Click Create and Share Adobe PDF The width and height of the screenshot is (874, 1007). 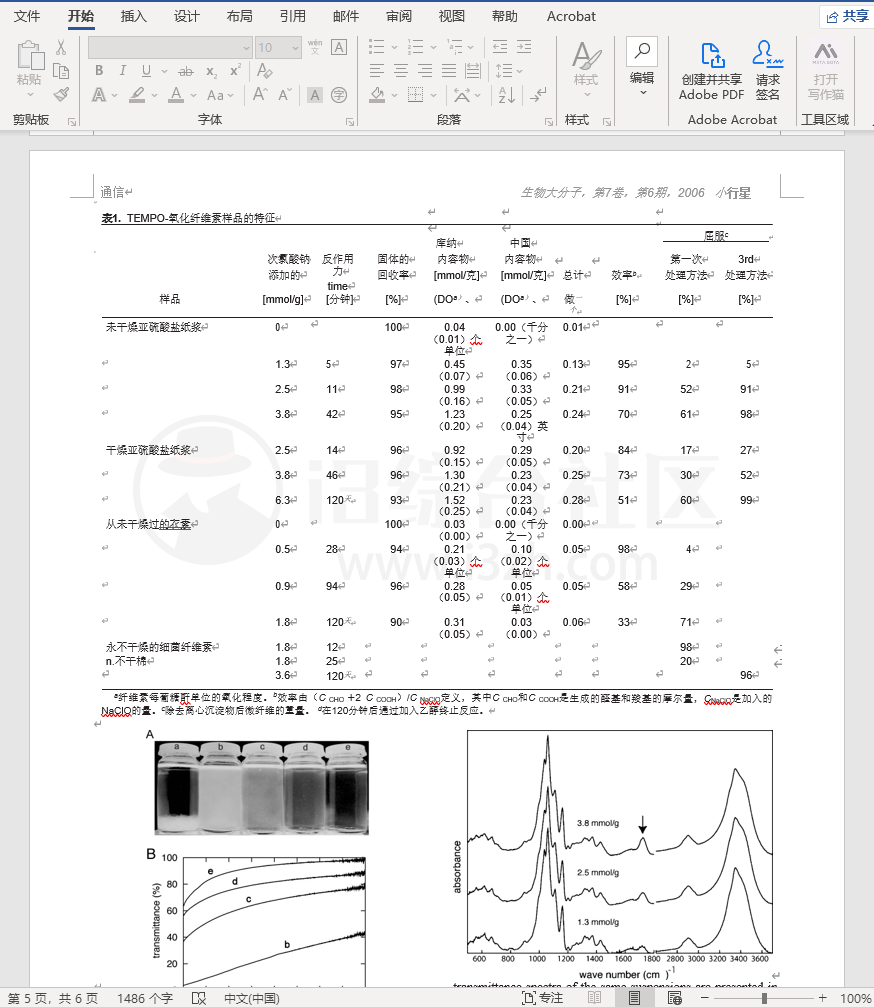click(x=712, y=72)
